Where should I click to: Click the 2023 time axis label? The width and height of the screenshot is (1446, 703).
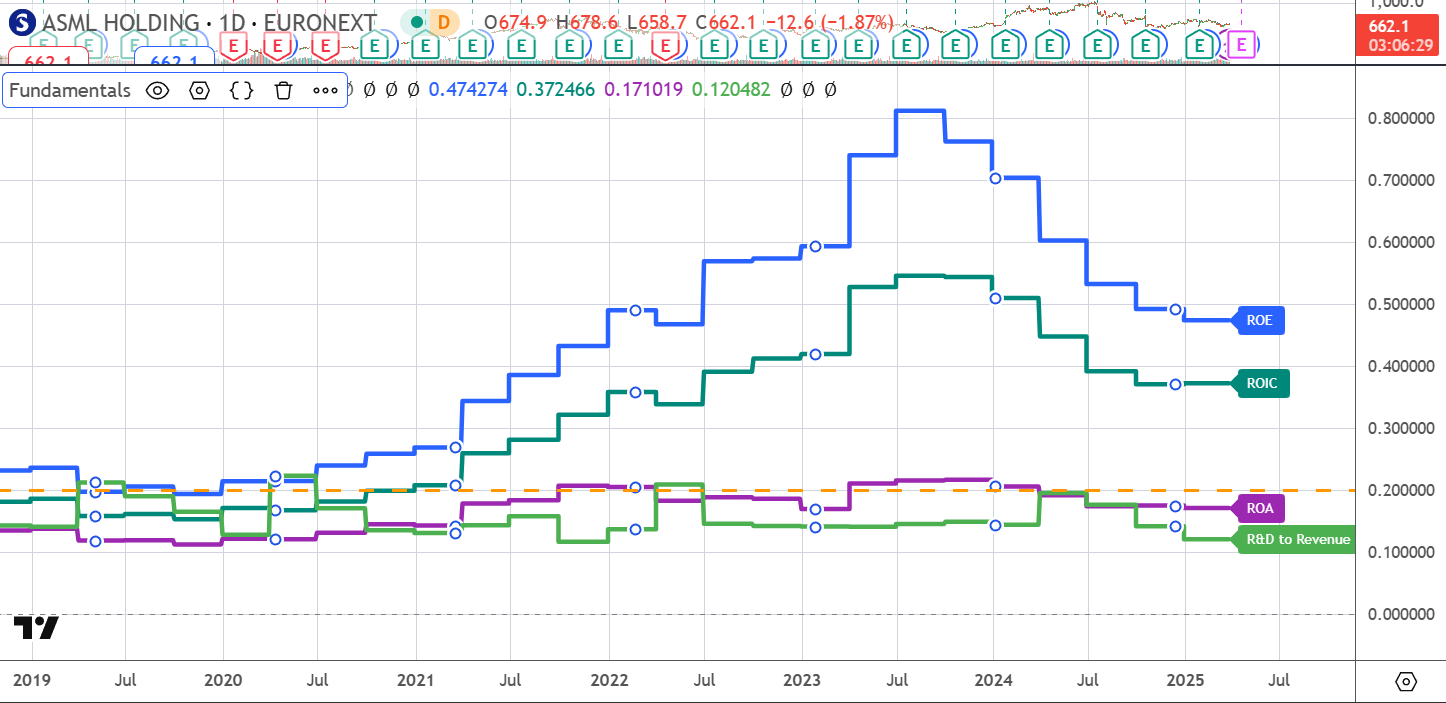tap(802, 680)
